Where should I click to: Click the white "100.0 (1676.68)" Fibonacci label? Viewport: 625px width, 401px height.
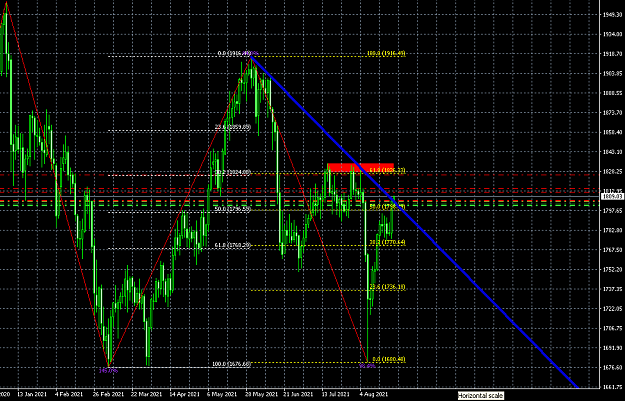pyautogui.click(x=232, y=364)
